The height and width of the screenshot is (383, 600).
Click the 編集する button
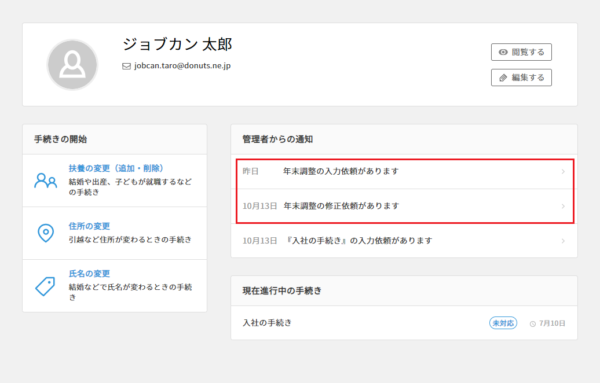click(x=521, y=78)
